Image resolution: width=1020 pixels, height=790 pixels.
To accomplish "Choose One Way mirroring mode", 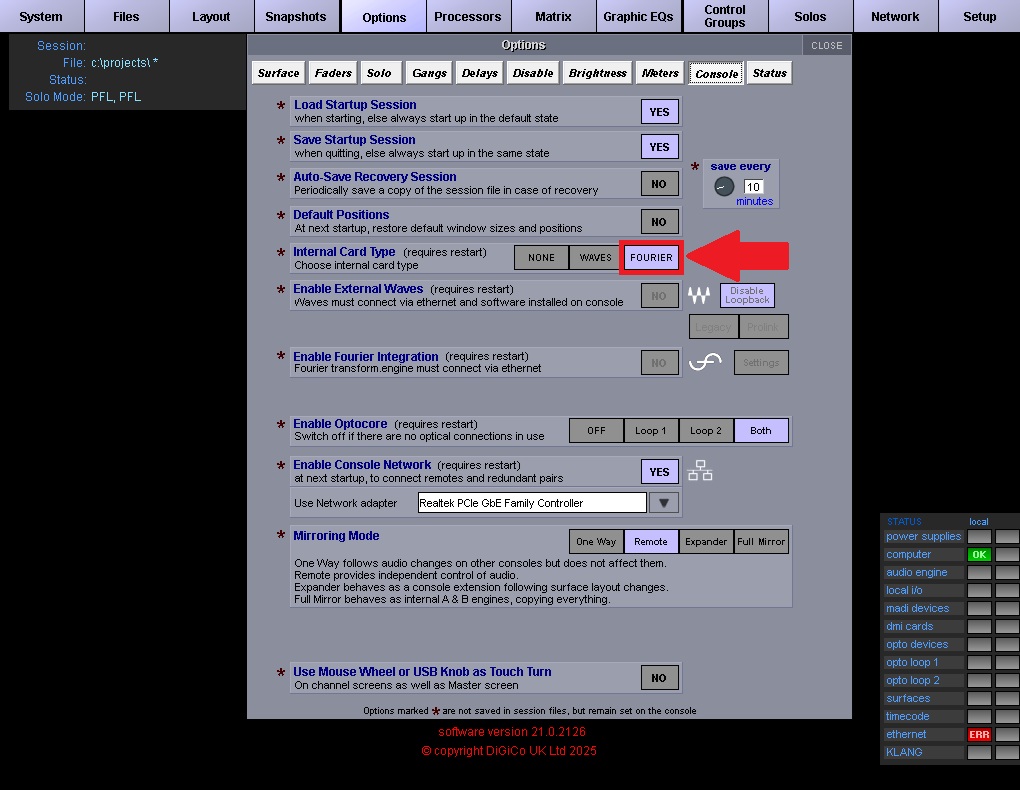I will point(597,541).
